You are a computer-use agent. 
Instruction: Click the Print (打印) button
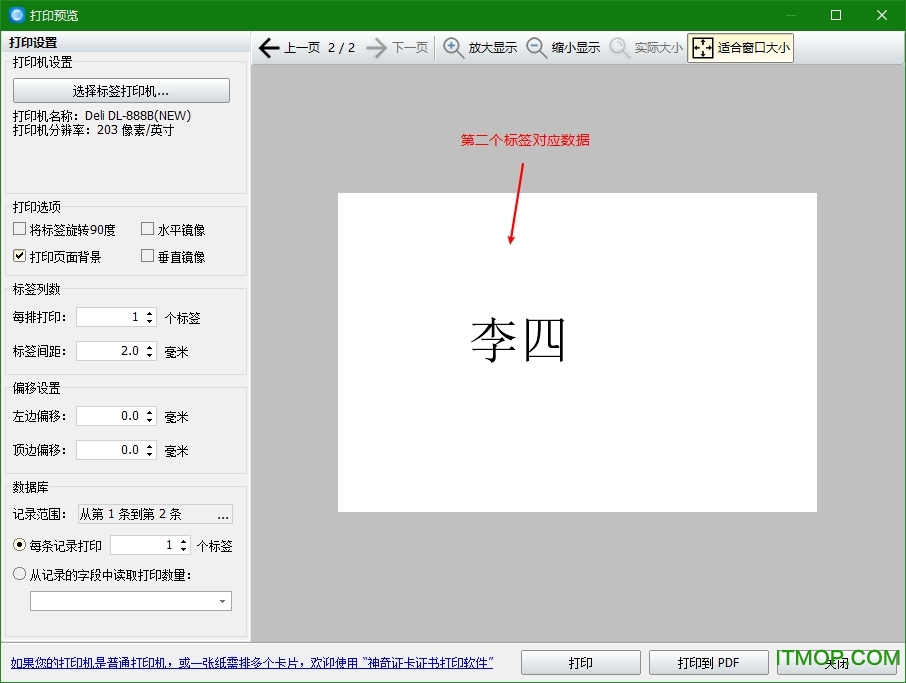580,663
